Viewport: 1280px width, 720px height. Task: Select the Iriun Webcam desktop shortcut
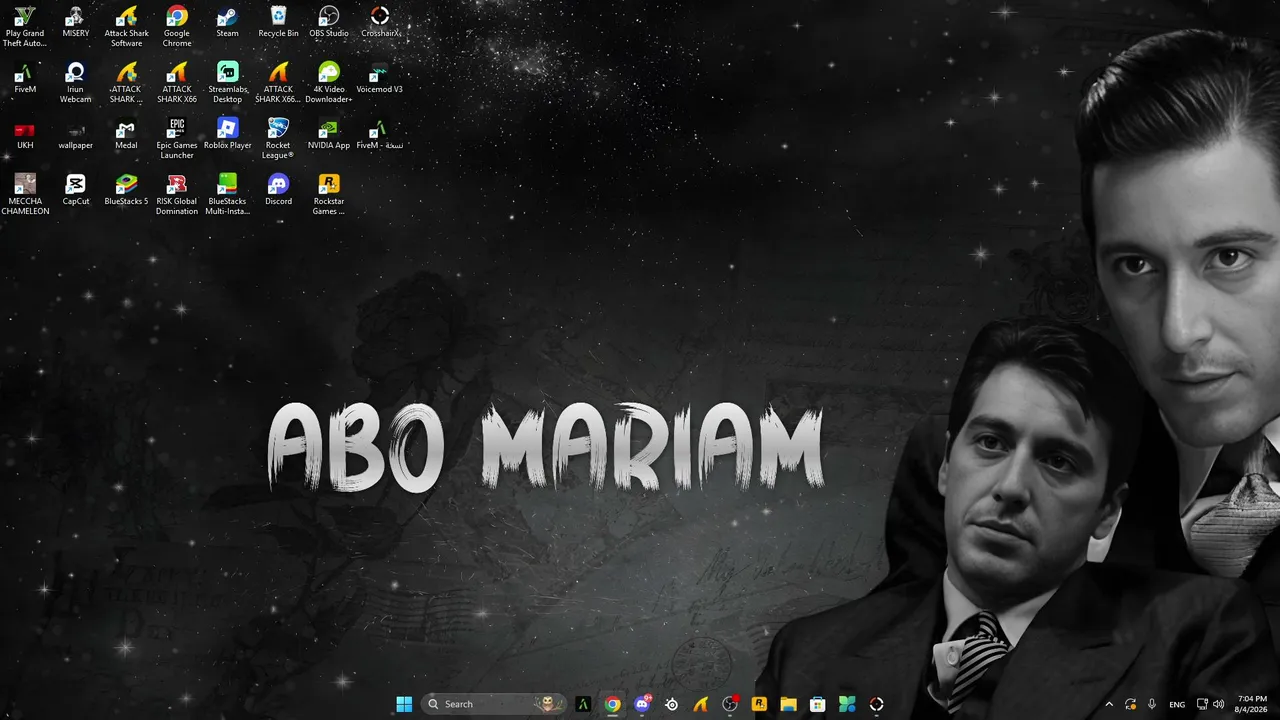pos(76,83)
